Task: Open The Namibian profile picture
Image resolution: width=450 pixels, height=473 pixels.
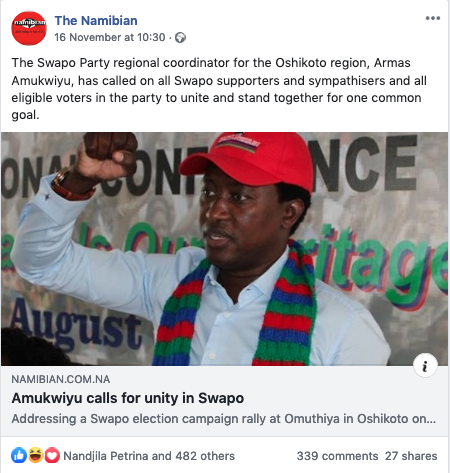Action: [x=29, y=28]
